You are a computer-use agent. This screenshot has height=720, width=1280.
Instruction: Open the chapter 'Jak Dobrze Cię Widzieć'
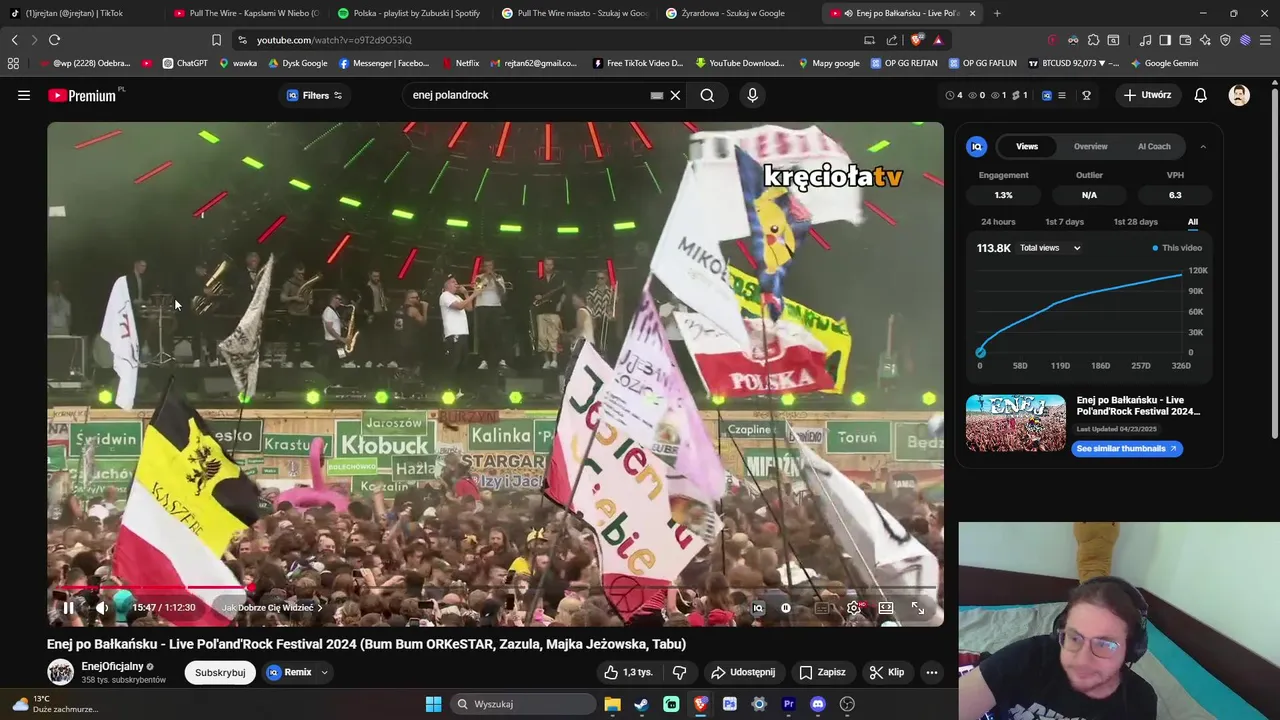pos(272,607)
